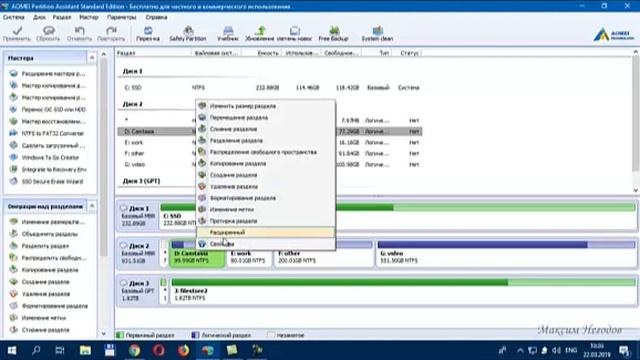Open Safely Partition from the toolbar
Image resolution: width=640 pixels, height=360 pixels.
pyautogui.click(x=188, y=33)
